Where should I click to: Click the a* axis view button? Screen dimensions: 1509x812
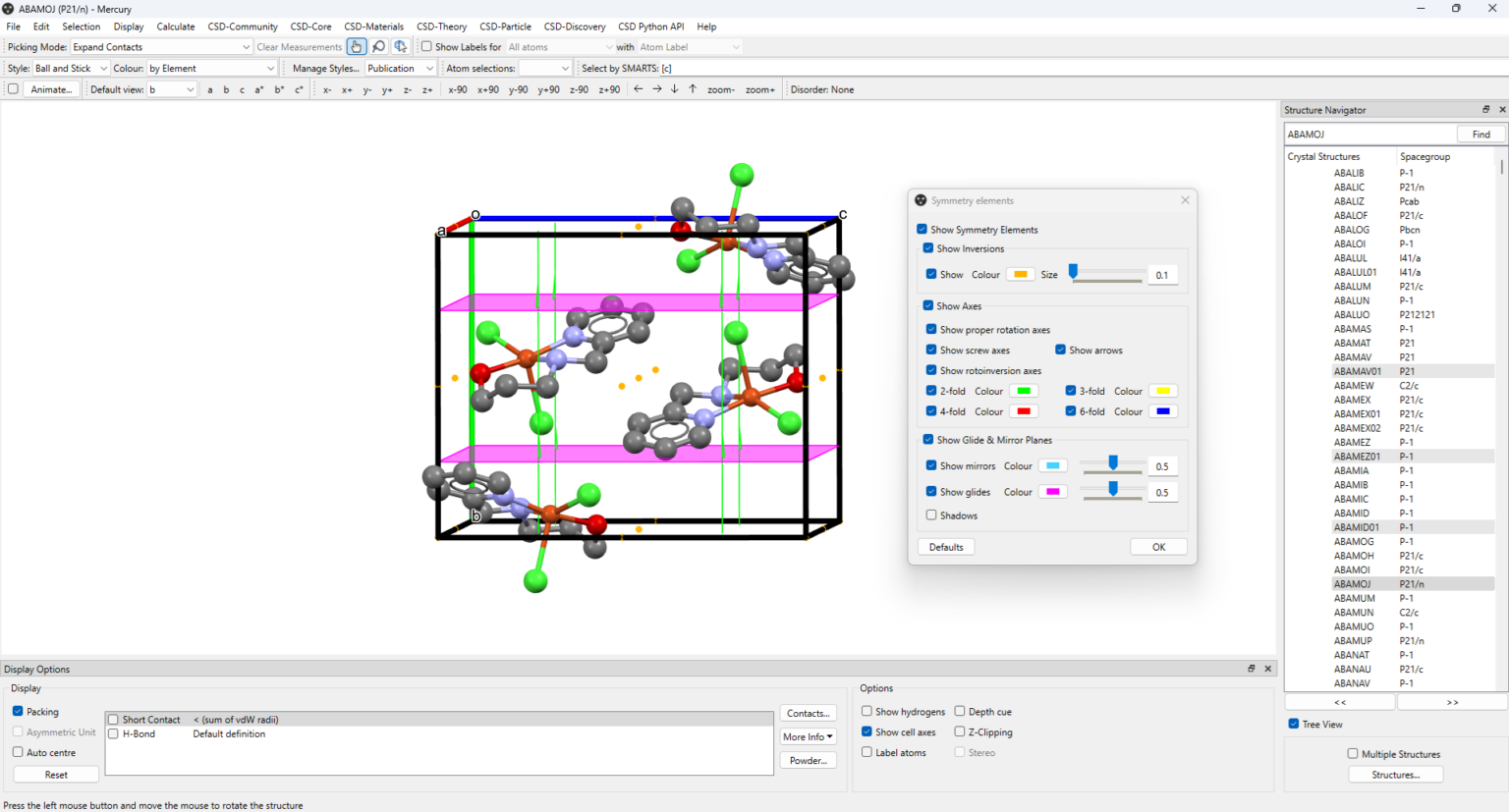point(260,88)
